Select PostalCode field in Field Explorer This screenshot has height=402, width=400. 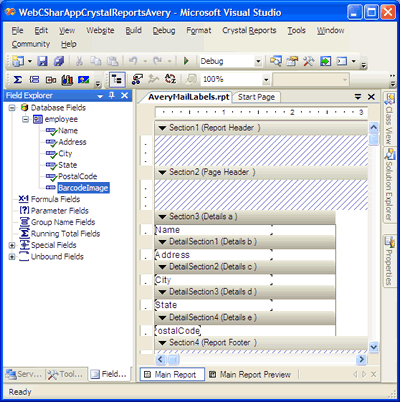pyautogui.click(x=78, y=176)
